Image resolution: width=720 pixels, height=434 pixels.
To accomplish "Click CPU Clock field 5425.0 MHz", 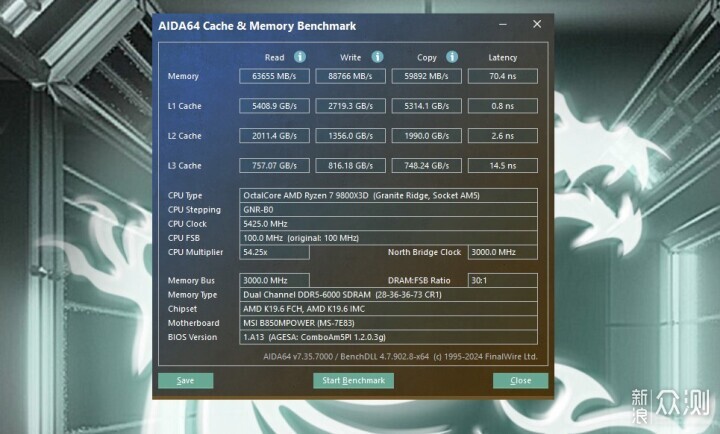I will click(x=388, y=224).
